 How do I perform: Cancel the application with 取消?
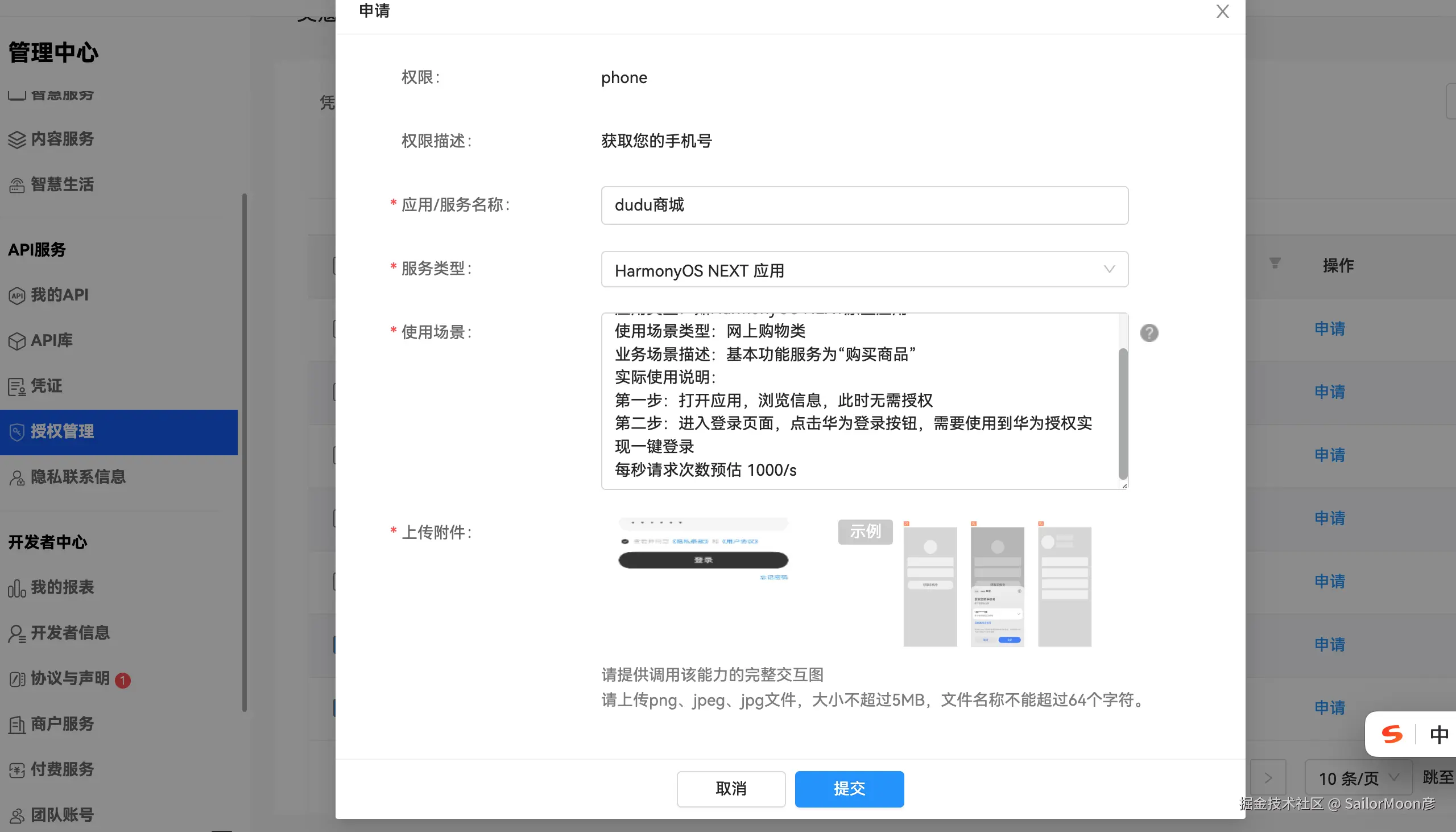pos(730,789)
